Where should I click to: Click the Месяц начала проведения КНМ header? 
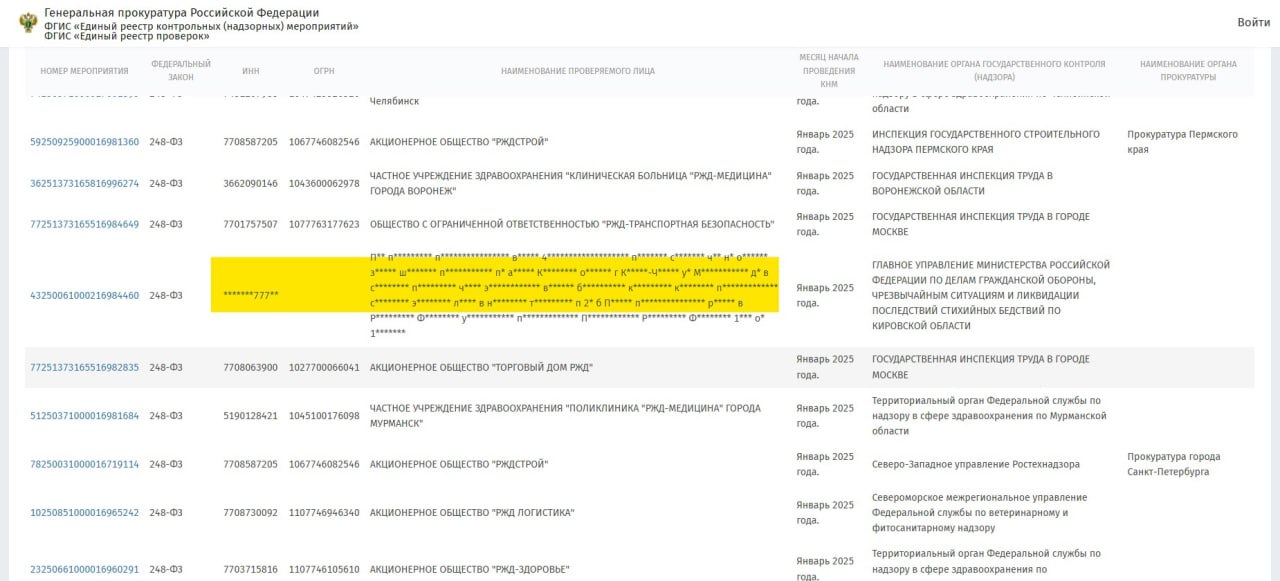pyautogui.click(x=829, y=71)
